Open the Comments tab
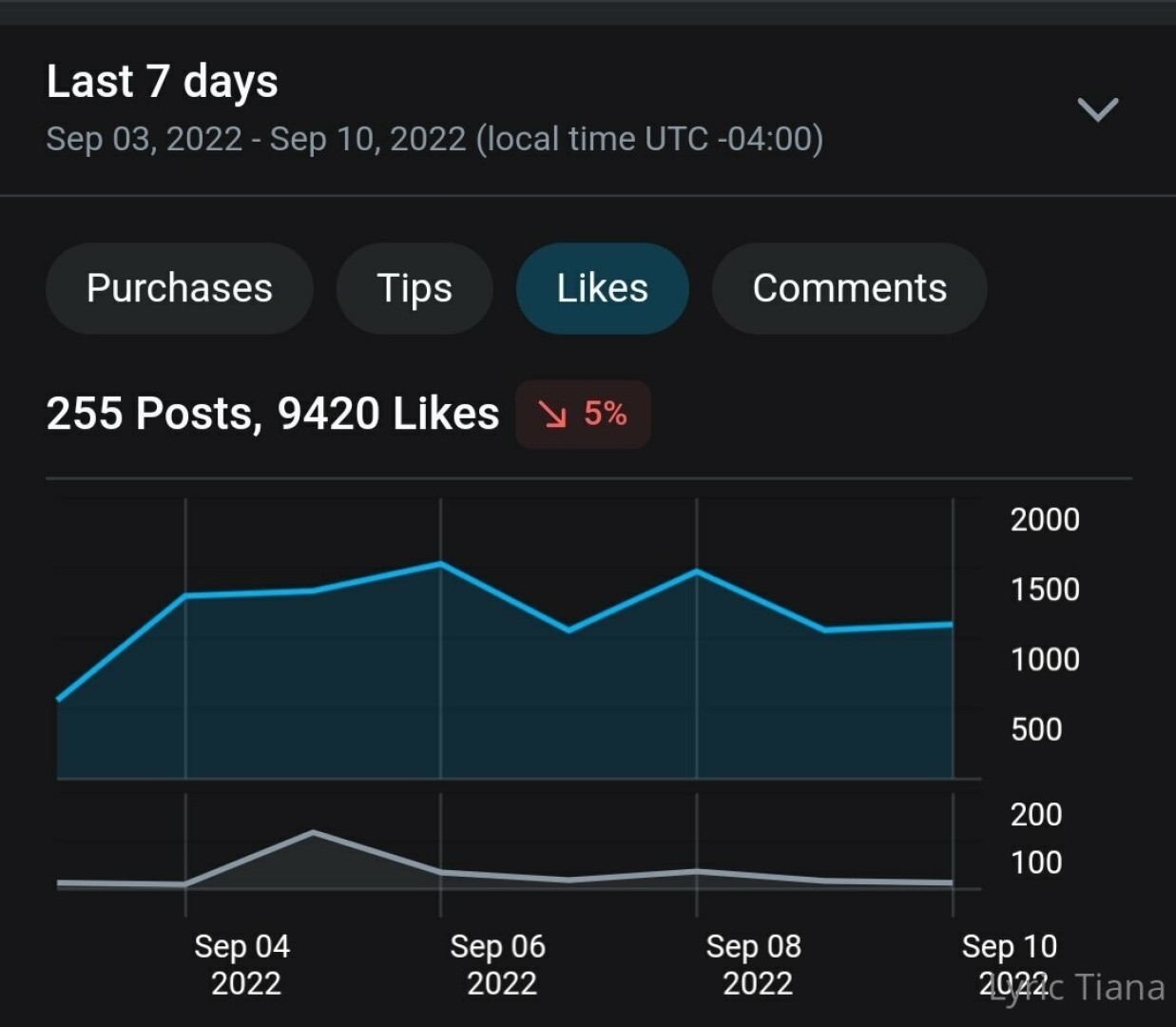This screenshot has height=1027, width=1176. click(x=849, y=288)
